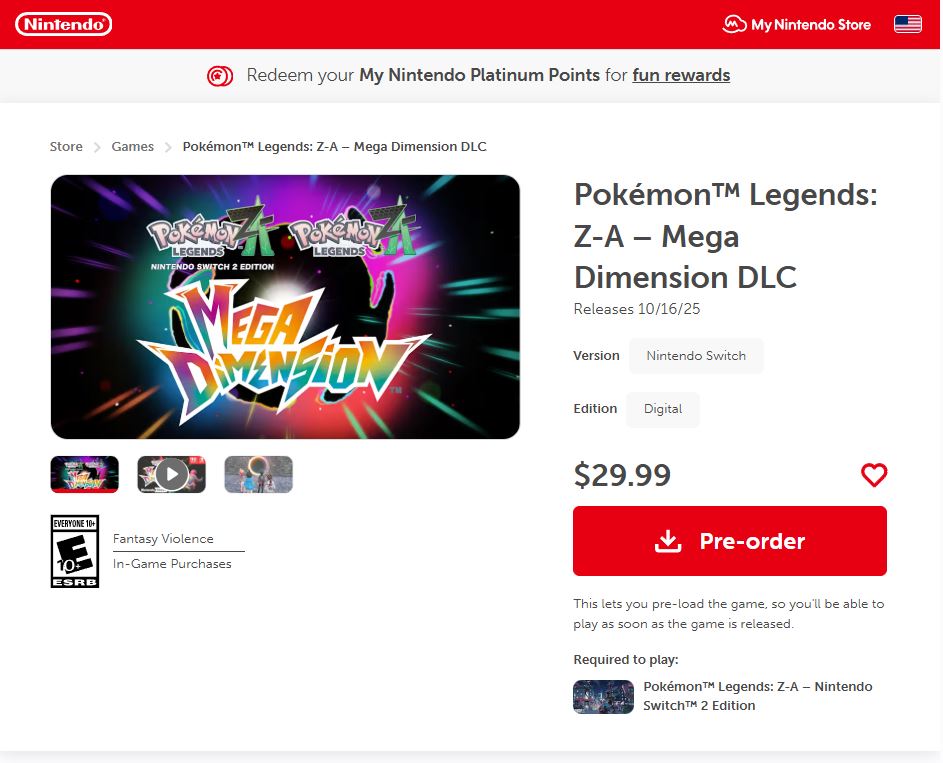Click the Platinum Points coin icon
Image resolution: width=943 pixels, height=763 pixels.
[x=220, y=75]
